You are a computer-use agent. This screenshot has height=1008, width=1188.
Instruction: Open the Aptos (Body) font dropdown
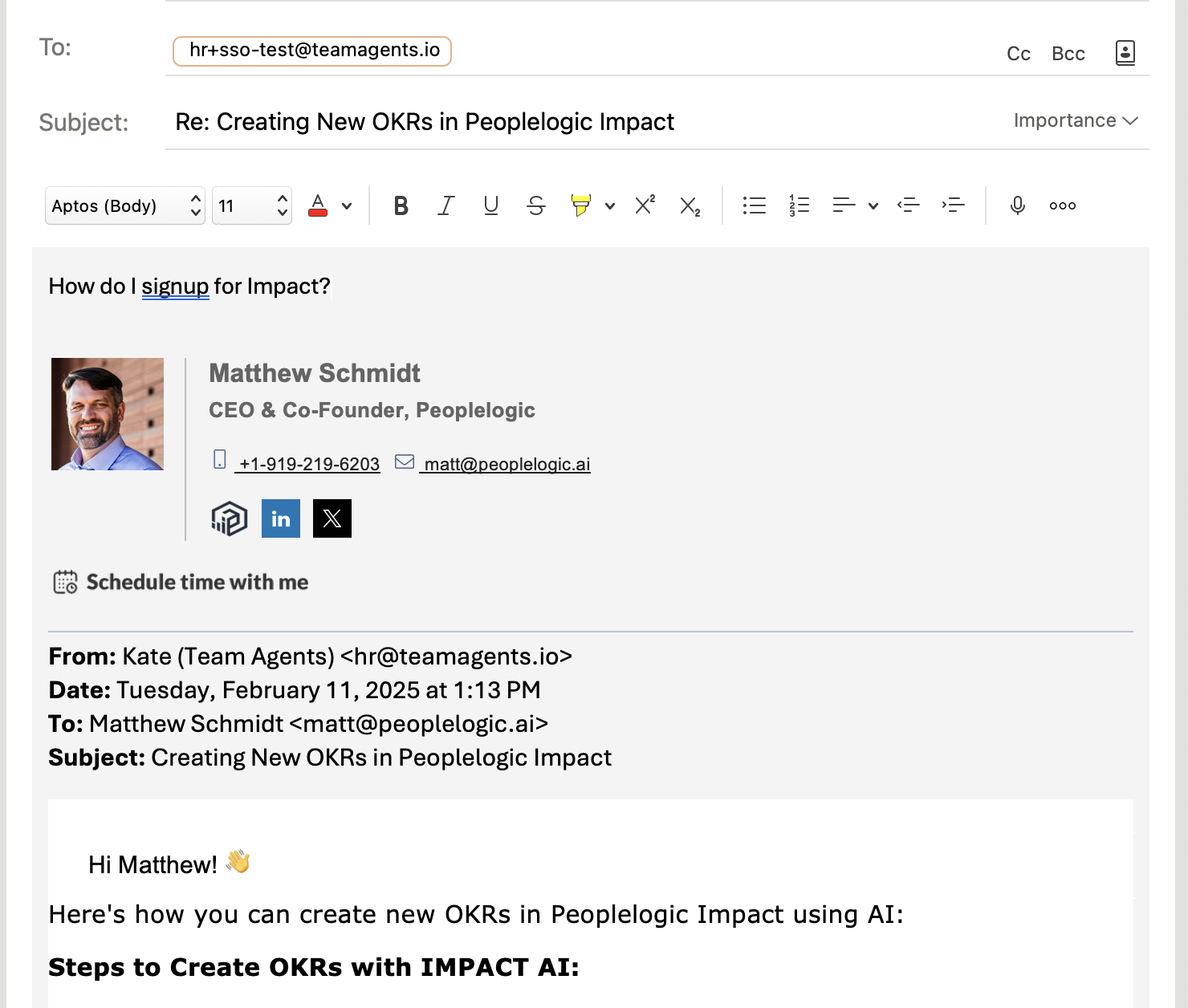click(x=125, y=206)
